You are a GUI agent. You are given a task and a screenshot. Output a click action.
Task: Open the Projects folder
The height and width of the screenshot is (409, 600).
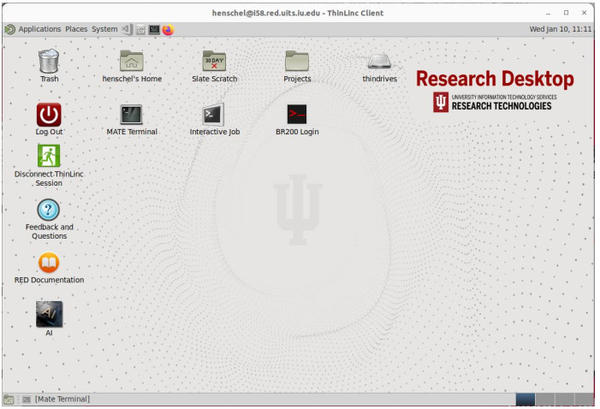pyautogui.click(x=297, y=61)
